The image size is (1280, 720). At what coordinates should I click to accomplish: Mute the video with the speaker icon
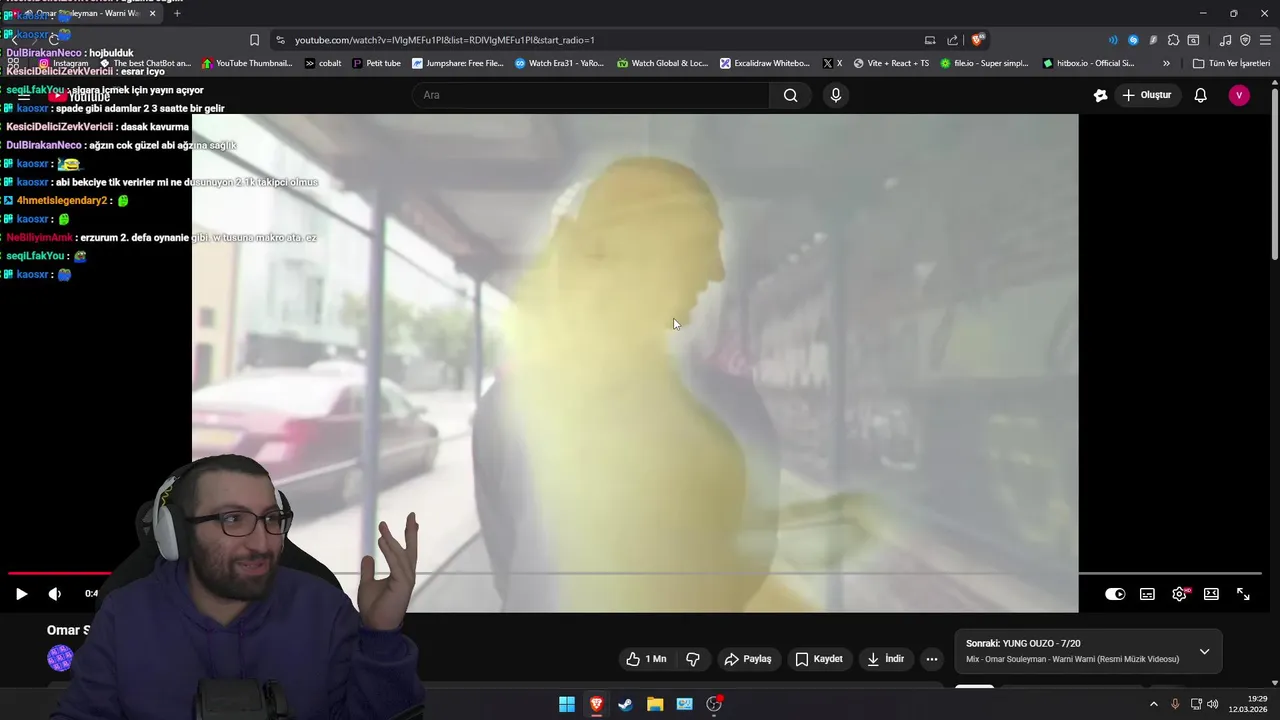55,594
